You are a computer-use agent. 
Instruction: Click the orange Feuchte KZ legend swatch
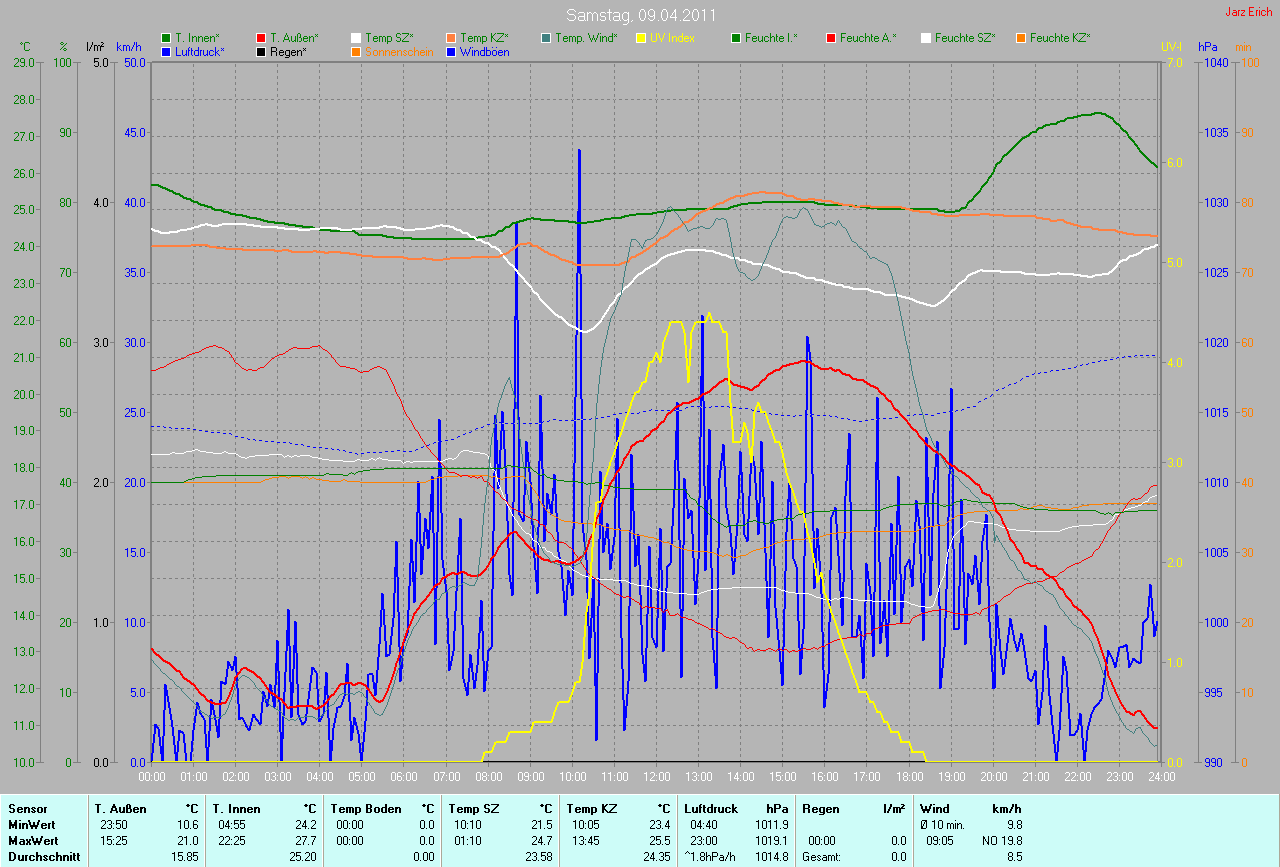1021,38
